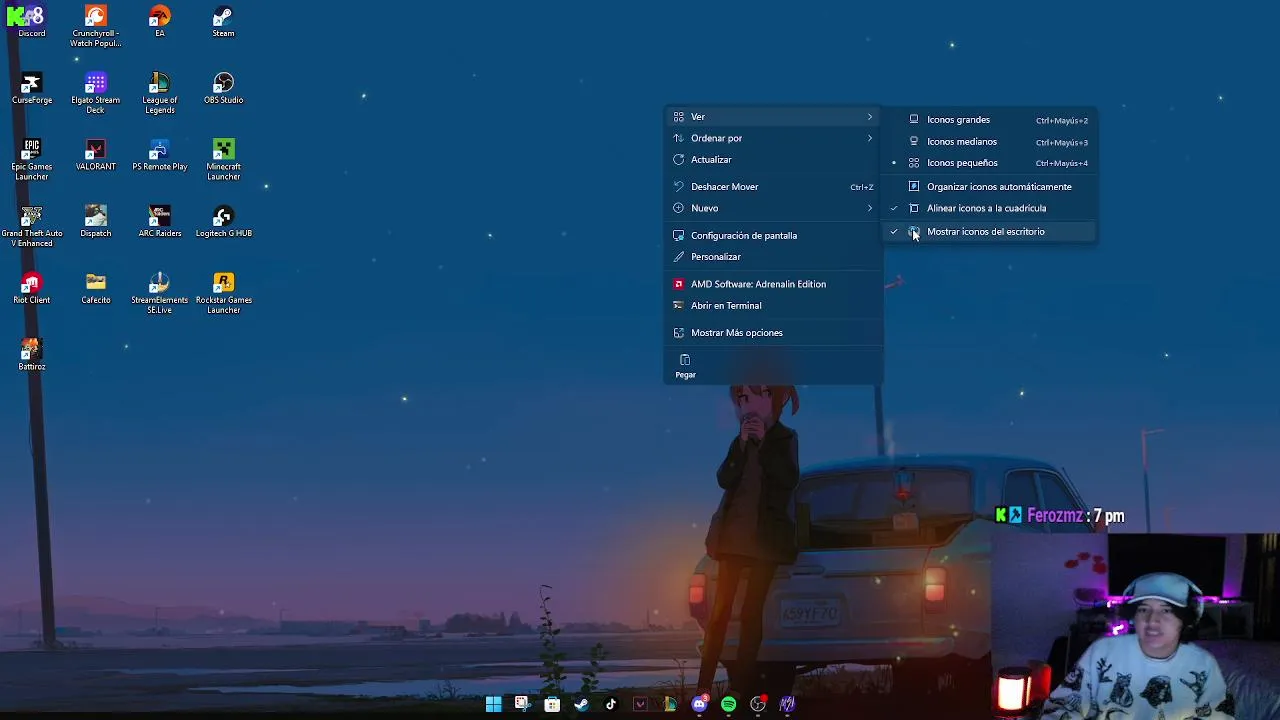Select the OBS Studio desktop icon
Viewport: 1280px width, 720px height.
point(223,89)
